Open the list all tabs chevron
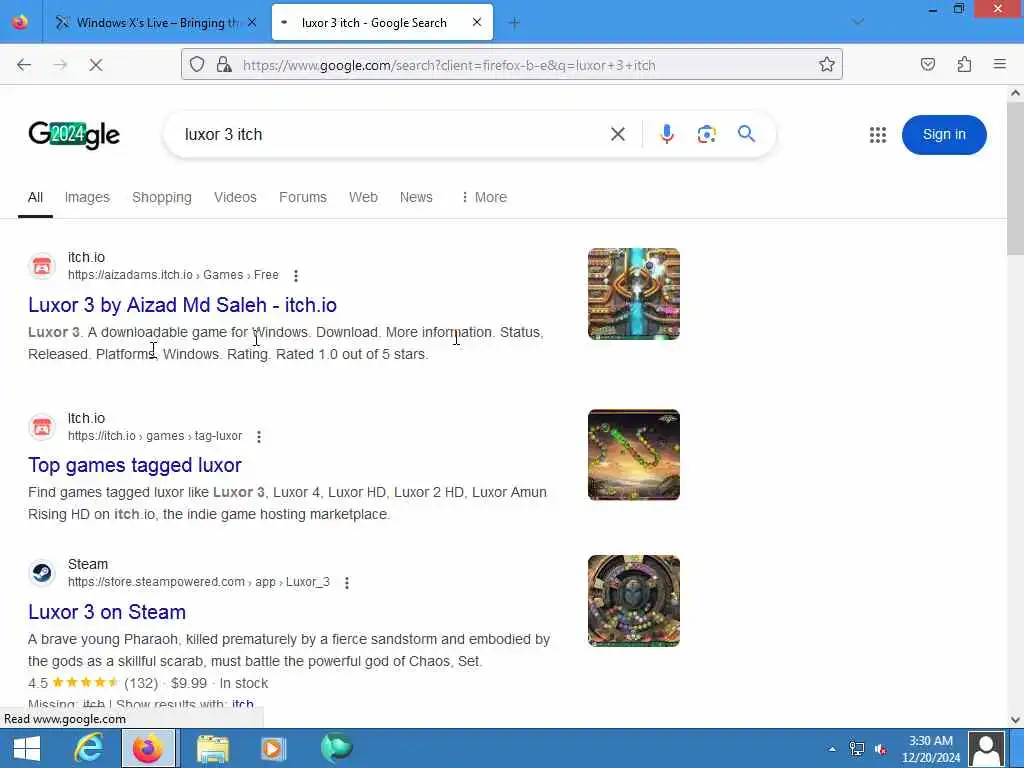 click(x=858, y=23)
